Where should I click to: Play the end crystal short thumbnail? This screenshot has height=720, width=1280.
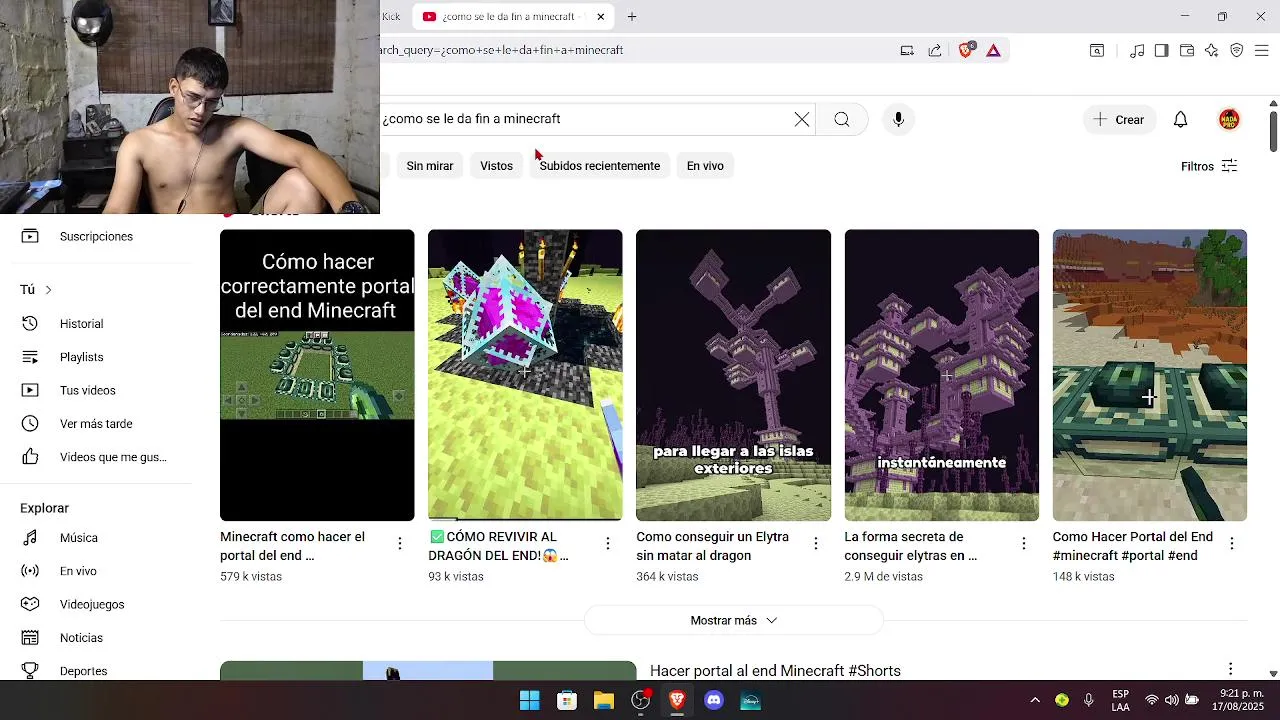tap(525, 375)
